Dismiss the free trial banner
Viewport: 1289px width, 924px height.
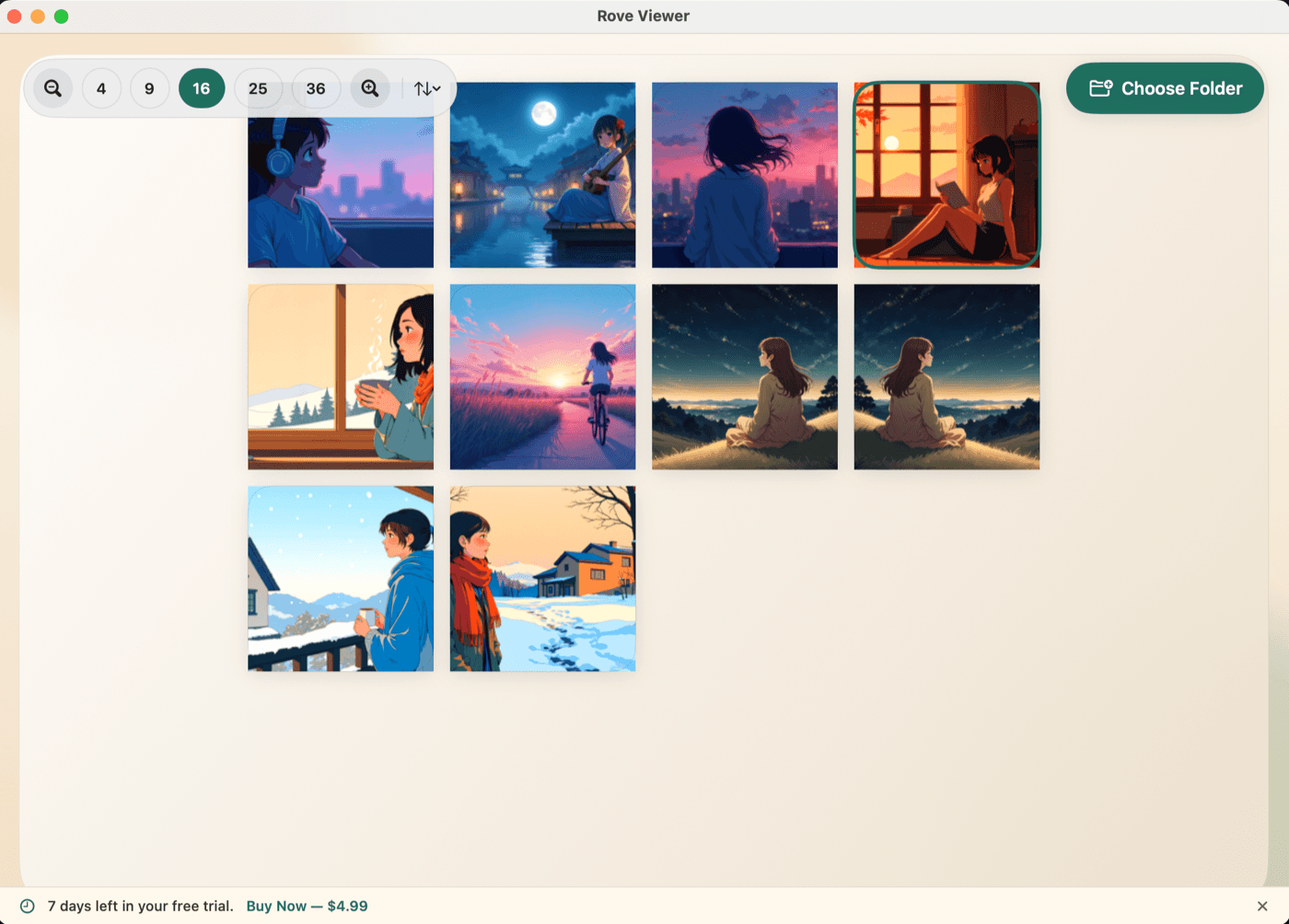click(x=1262, y=906)
